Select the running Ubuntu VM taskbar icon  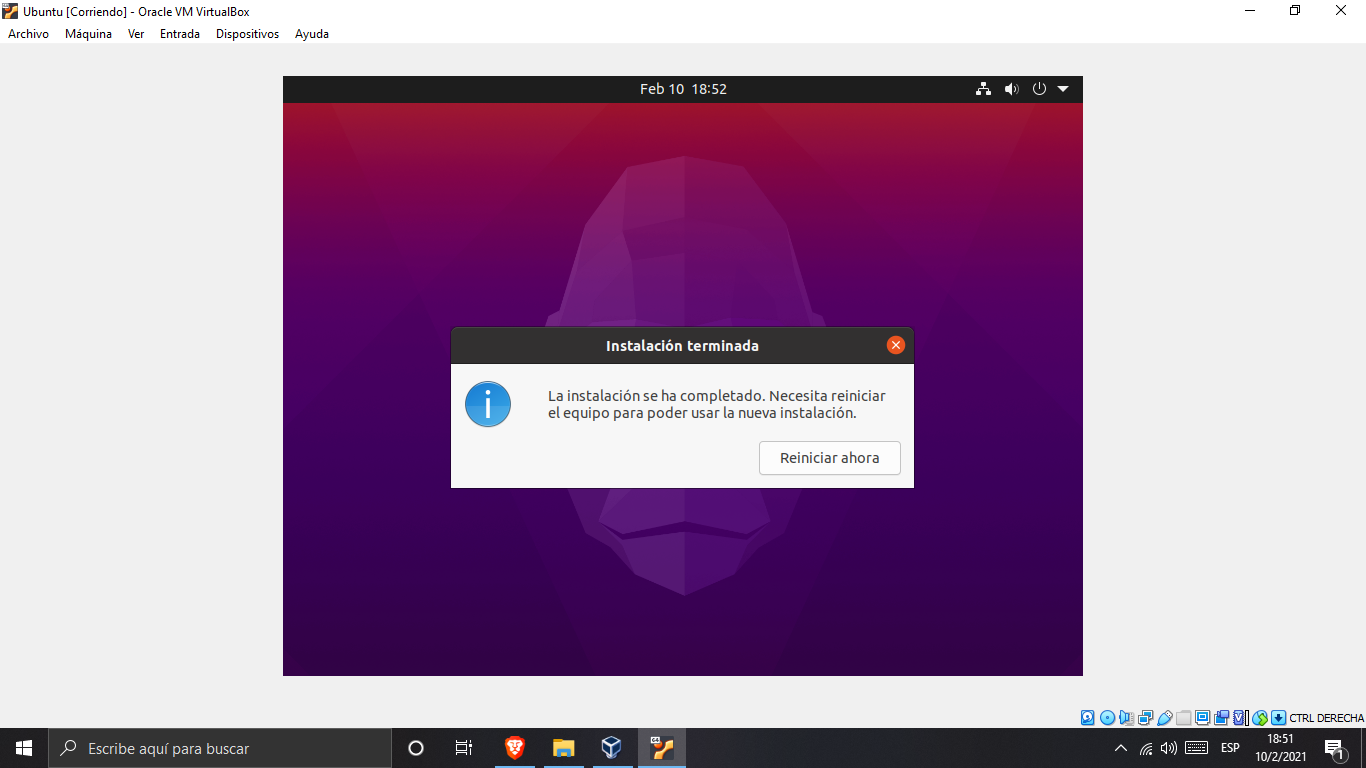coord(661,748)
